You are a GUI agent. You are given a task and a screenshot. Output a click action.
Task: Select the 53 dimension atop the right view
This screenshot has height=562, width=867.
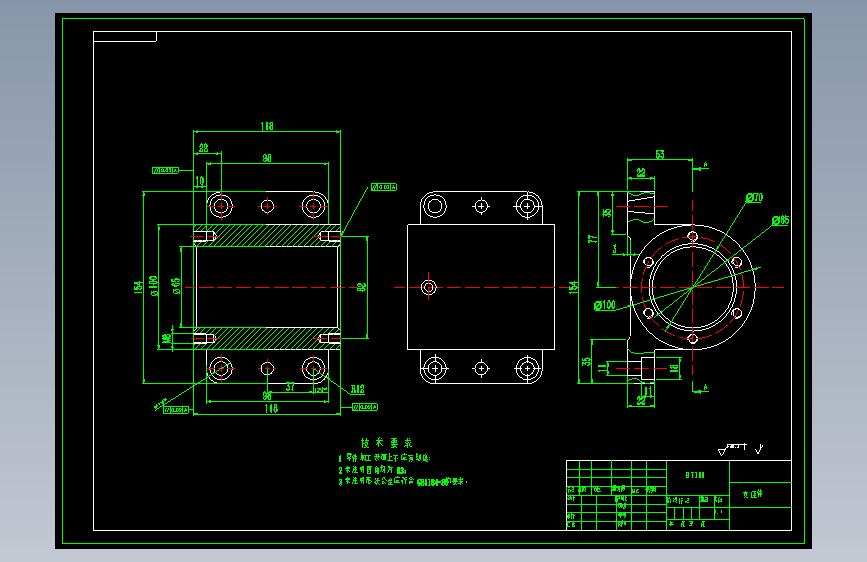click(660, 154)
